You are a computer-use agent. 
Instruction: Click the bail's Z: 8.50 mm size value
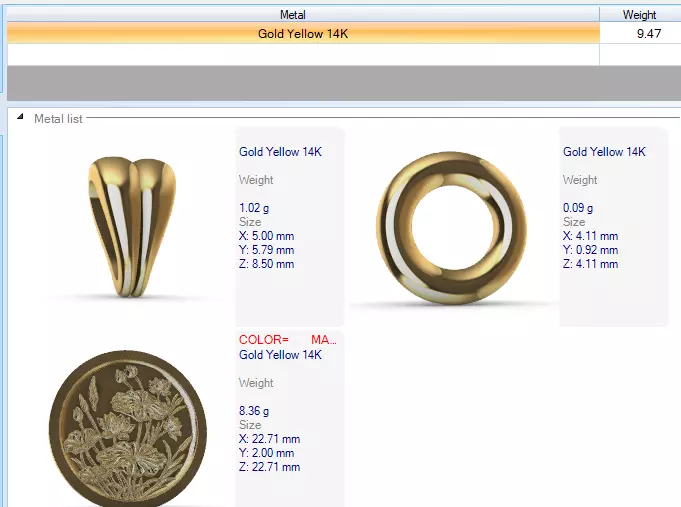click(x=266, y=264)
